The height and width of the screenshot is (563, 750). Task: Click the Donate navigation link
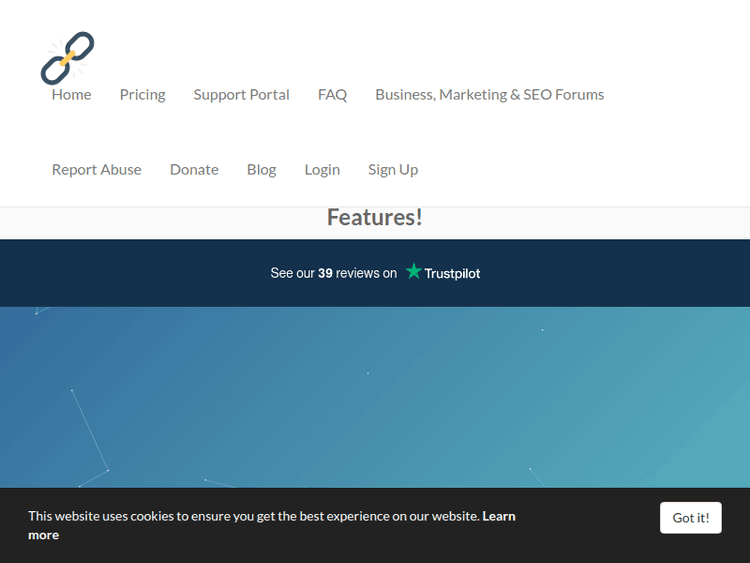point(194,169)
